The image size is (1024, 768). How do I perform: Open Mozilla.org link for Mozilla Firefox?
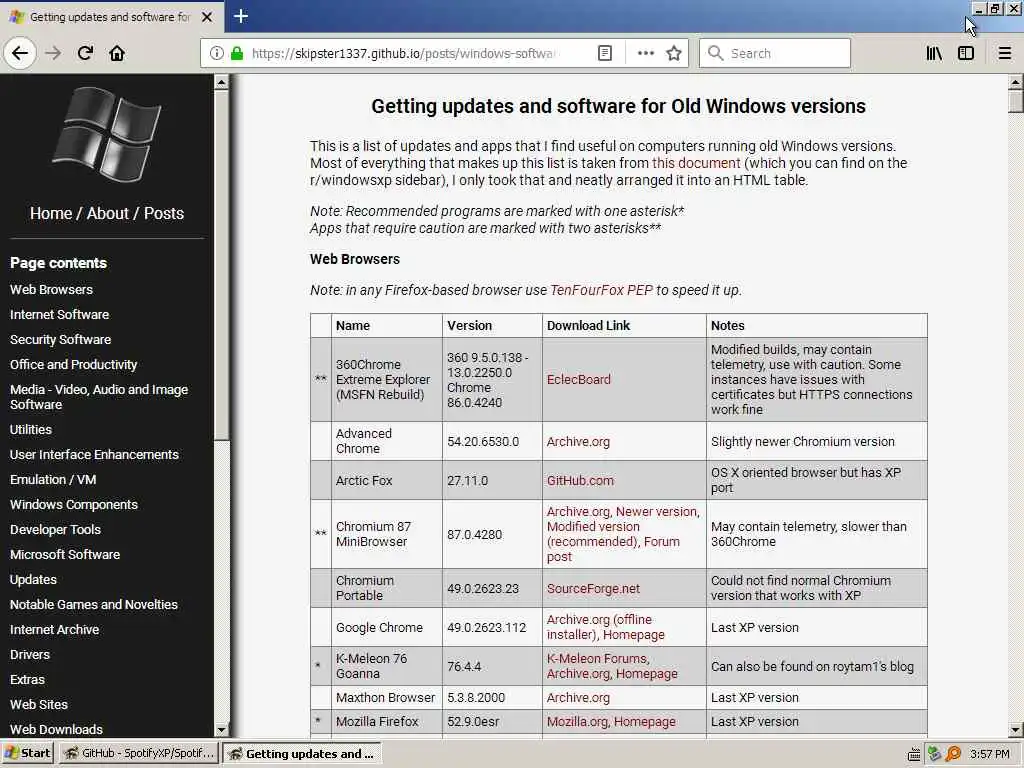[577, 722]
